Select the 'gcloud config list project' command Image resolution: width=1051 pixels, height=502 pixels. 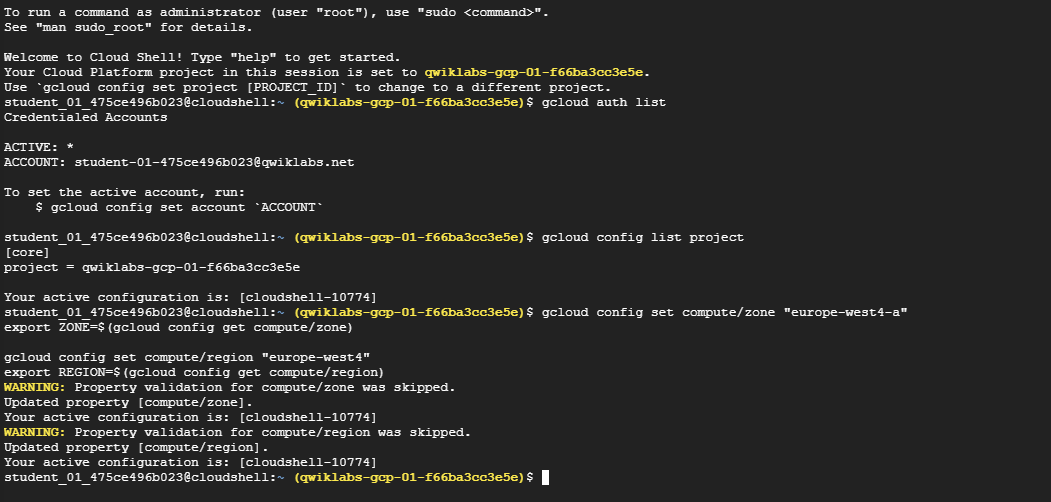(642, 237)
